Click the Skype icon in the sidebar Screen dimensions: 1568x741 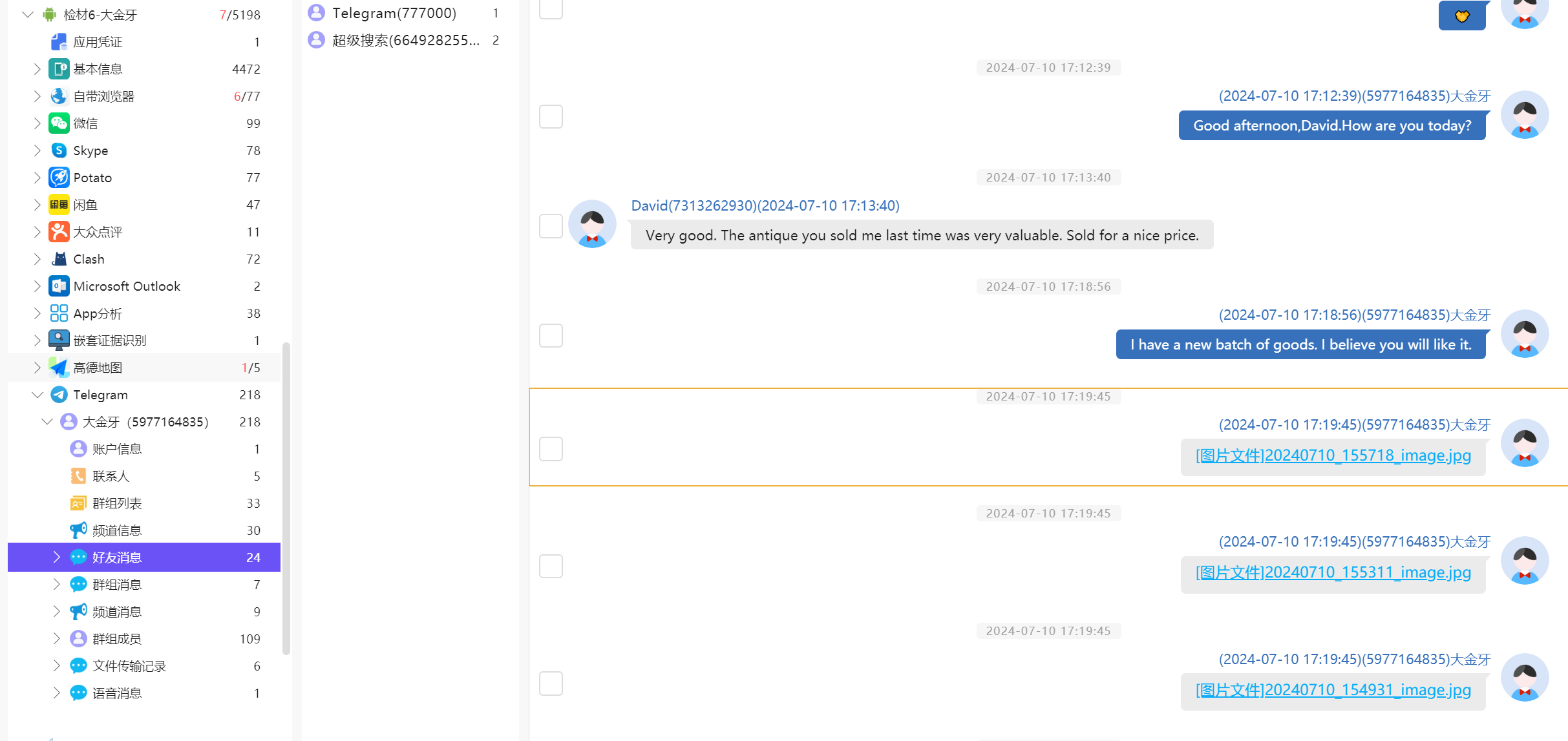click(x=59, y=151)
